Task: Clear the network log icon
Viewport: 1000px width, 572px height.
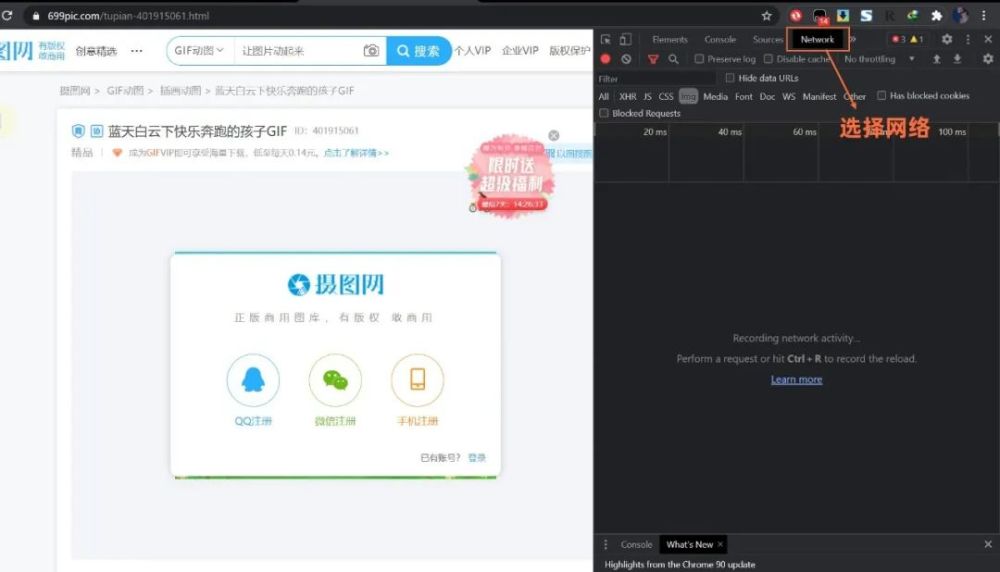Action: click(626, 59)
